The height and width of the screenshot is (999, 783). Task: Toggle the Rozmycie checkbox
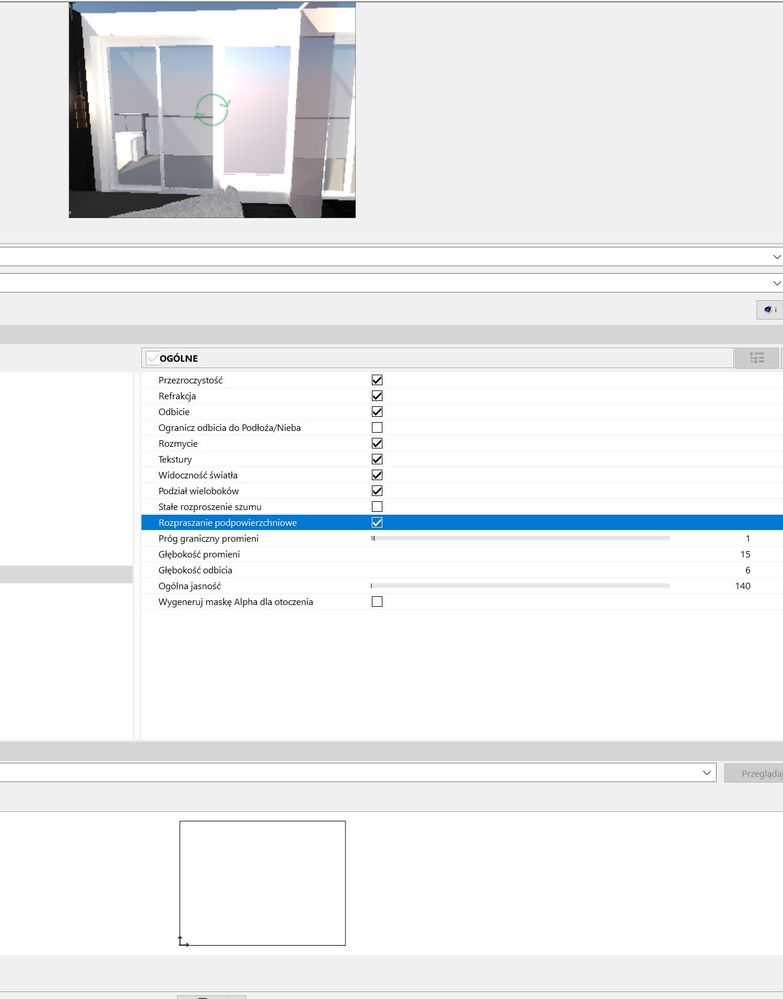tap(377, 443)
